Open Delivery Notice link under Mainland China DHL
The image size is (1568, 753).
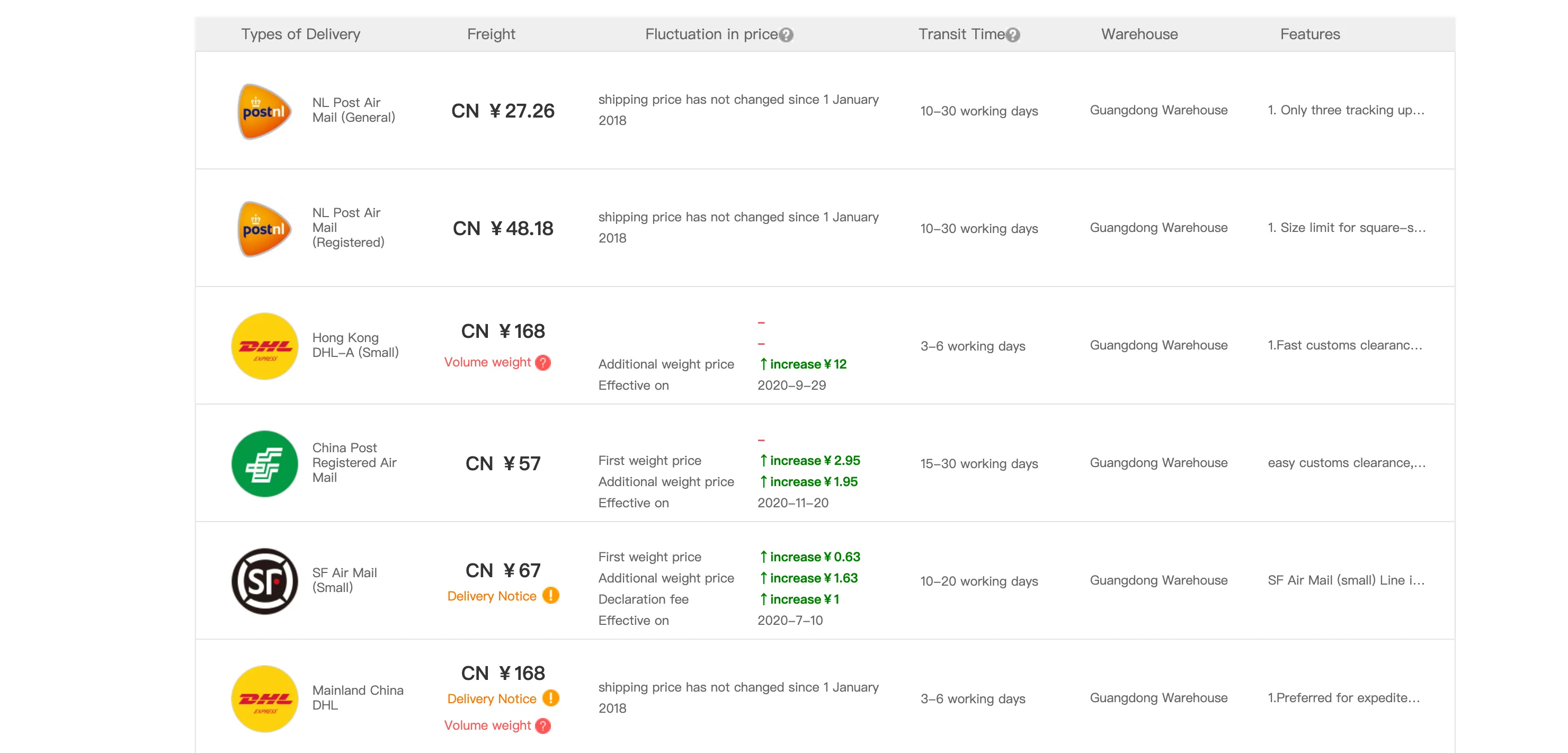[x=492, y=699]
